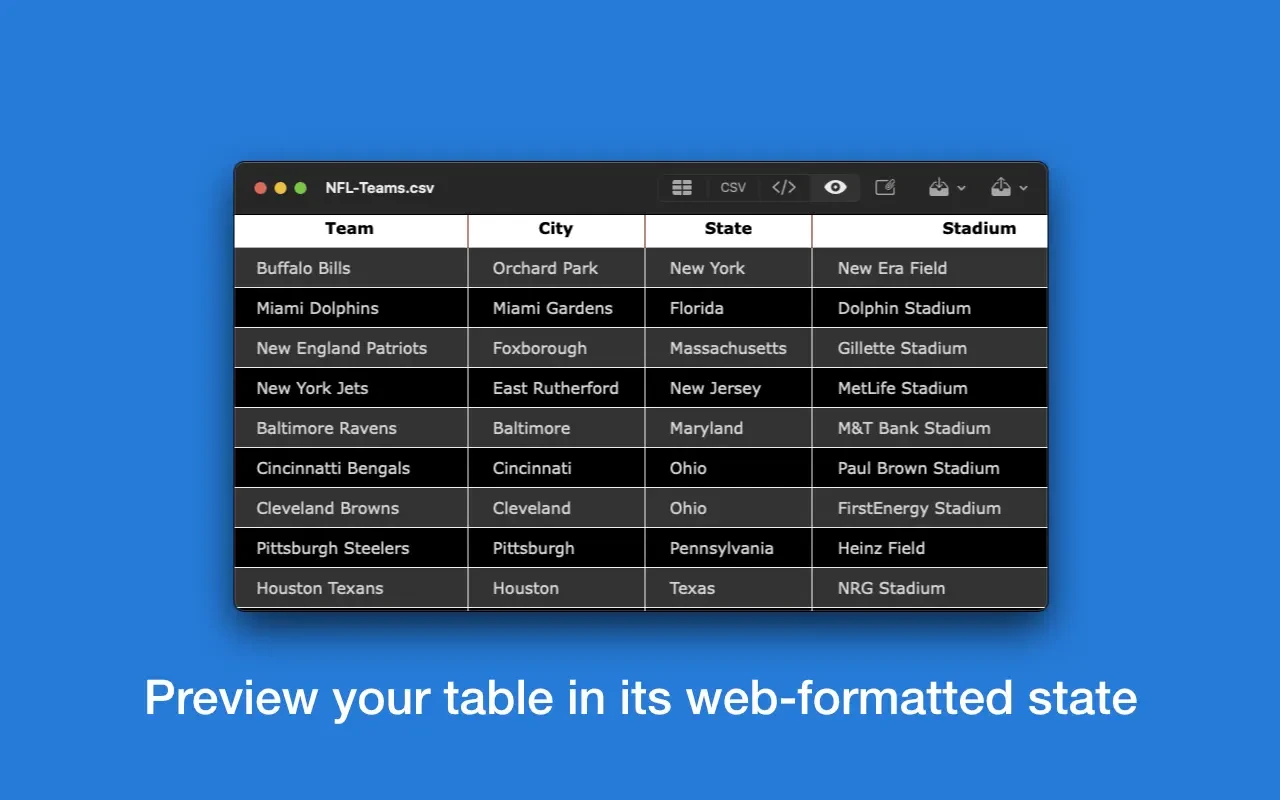Click the attachment note icon
This screenshot has height=800, width=1280.
click(x=885, y=188)
